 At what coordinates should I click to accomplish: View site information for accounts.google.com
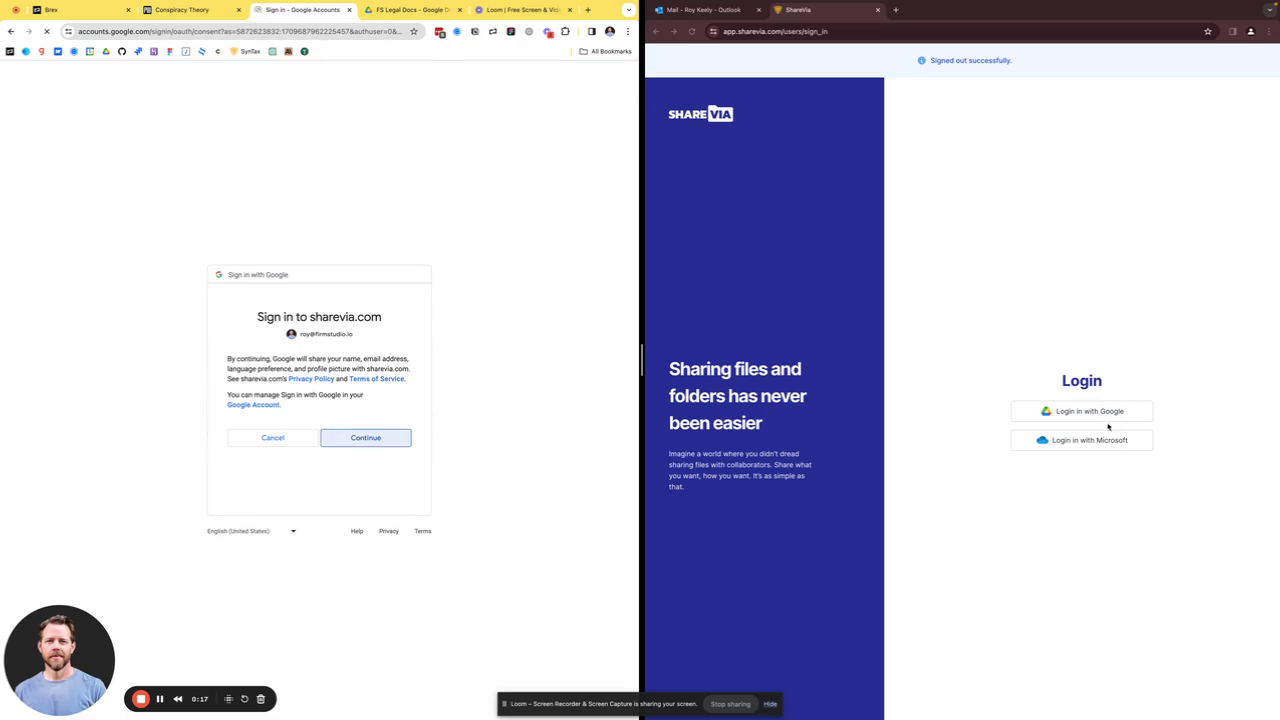pyautogui.click(x=68, y=31)
